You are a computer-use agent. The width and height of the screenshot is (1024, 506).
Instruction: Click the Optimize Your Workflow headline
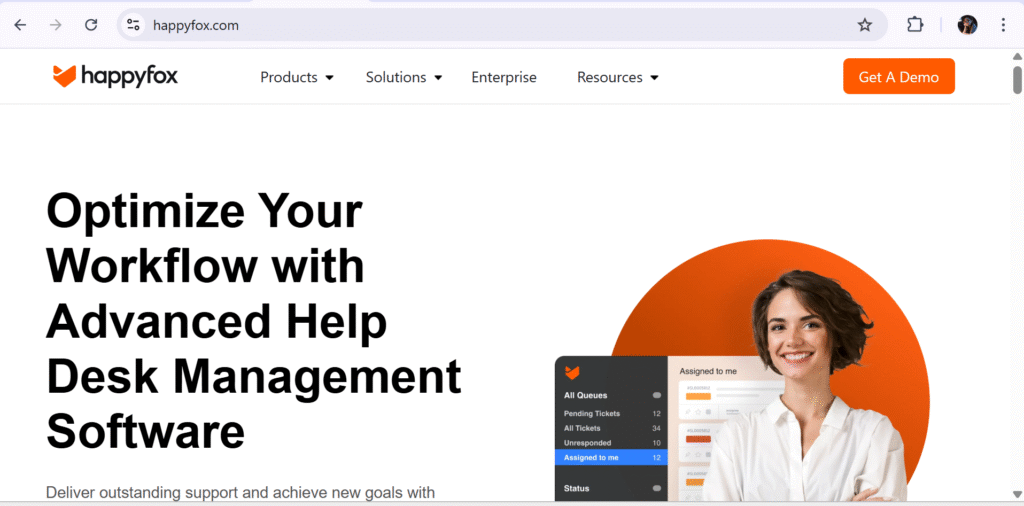point(253,321)
